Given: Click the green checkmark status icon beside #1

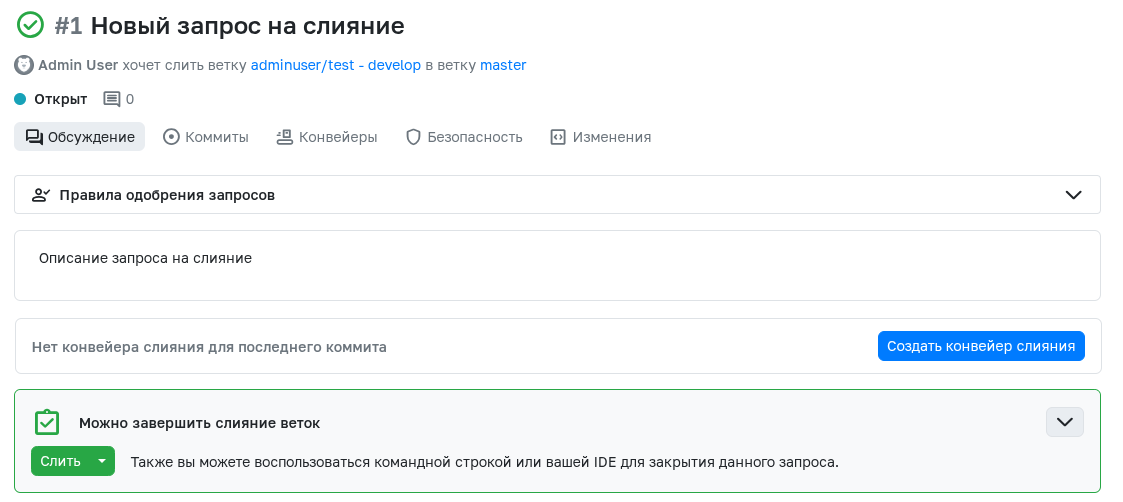Looking at the screenshot, I should [x=30, y=25].
